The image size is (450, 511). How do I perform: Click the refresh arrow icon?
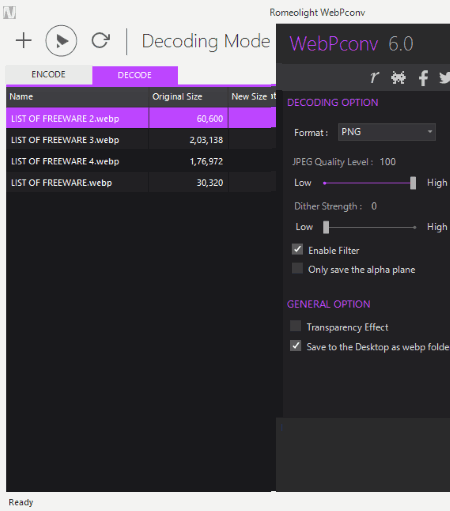[101, 41]
